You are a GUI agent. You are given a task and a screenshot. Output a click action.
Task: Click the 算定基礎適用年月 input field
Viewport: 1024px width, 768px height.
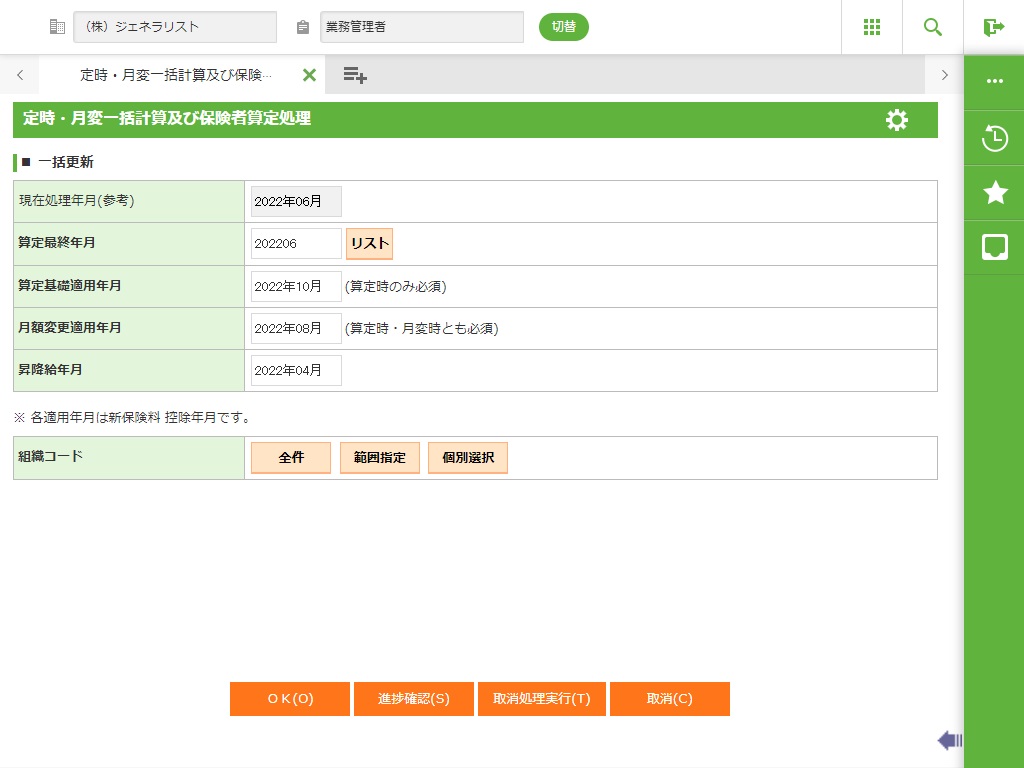[296, 286]
